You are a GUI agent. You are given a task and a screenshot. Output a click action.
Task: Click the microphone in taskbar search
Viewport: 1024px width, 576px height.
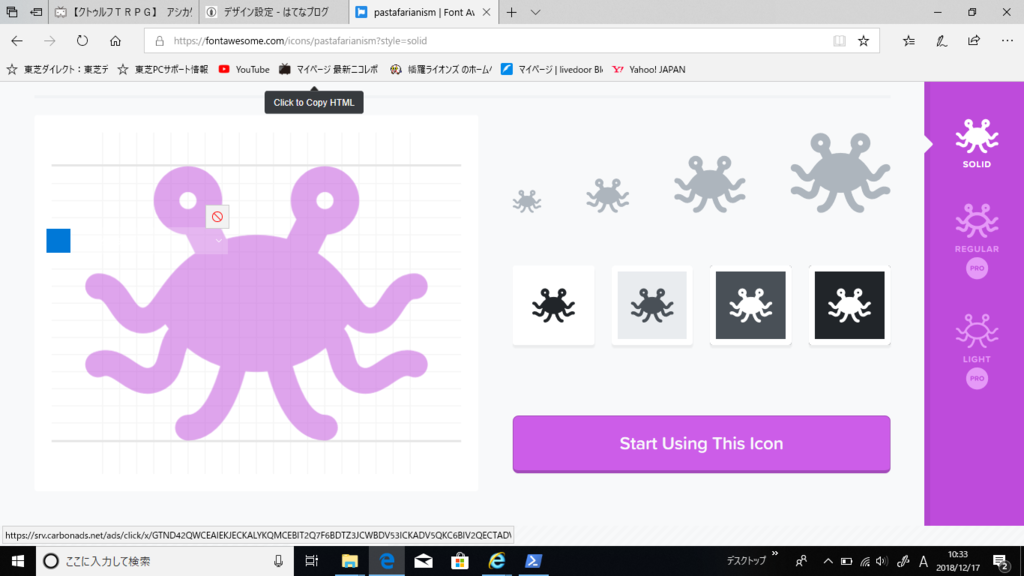(278, 561)
